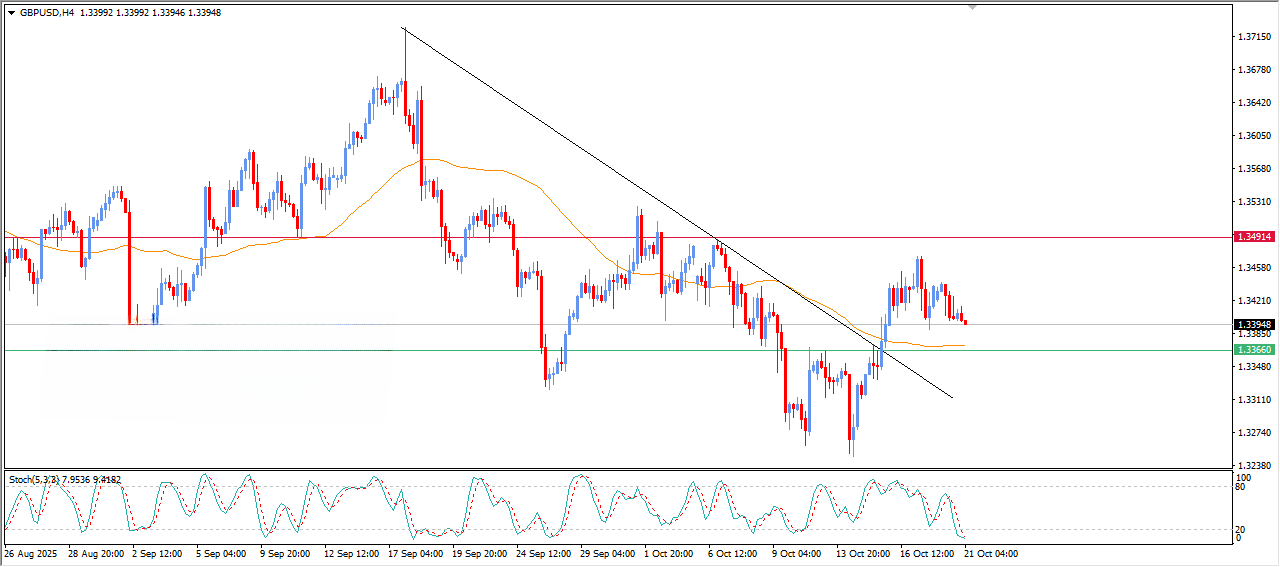Click the gray chart shift triangle marker

972,8
